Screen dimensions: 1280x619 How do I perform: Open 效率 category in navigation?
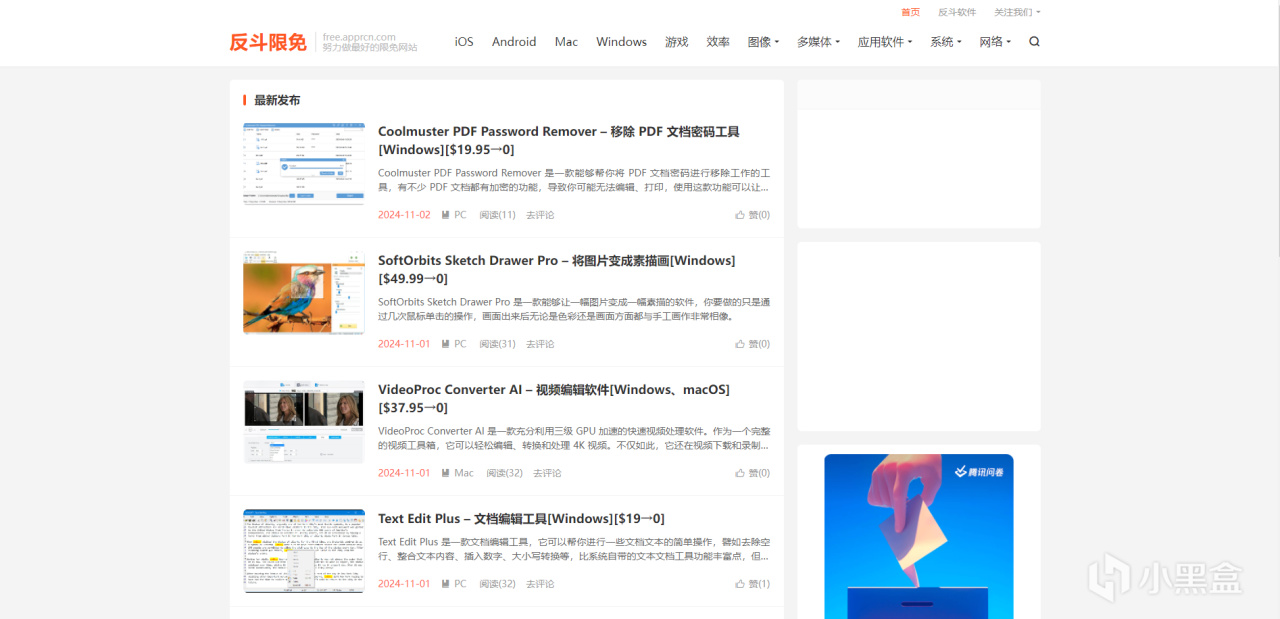718,42
